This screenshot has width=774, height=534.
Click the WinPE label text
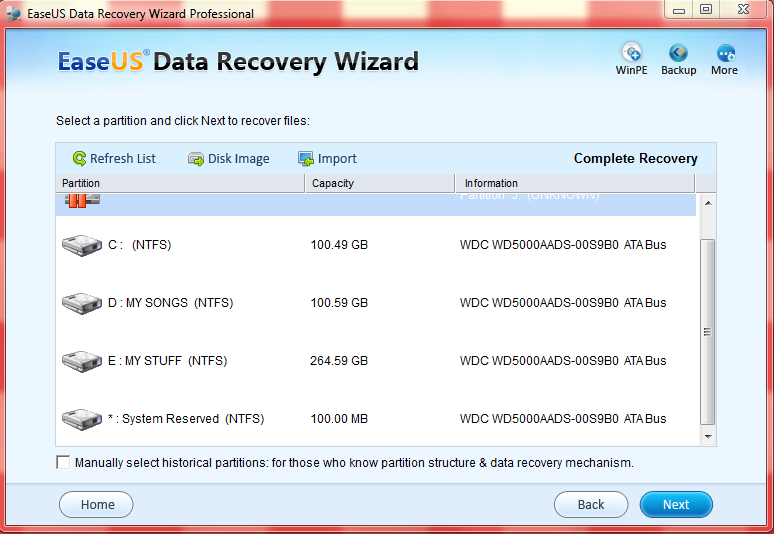coord(631,70)
